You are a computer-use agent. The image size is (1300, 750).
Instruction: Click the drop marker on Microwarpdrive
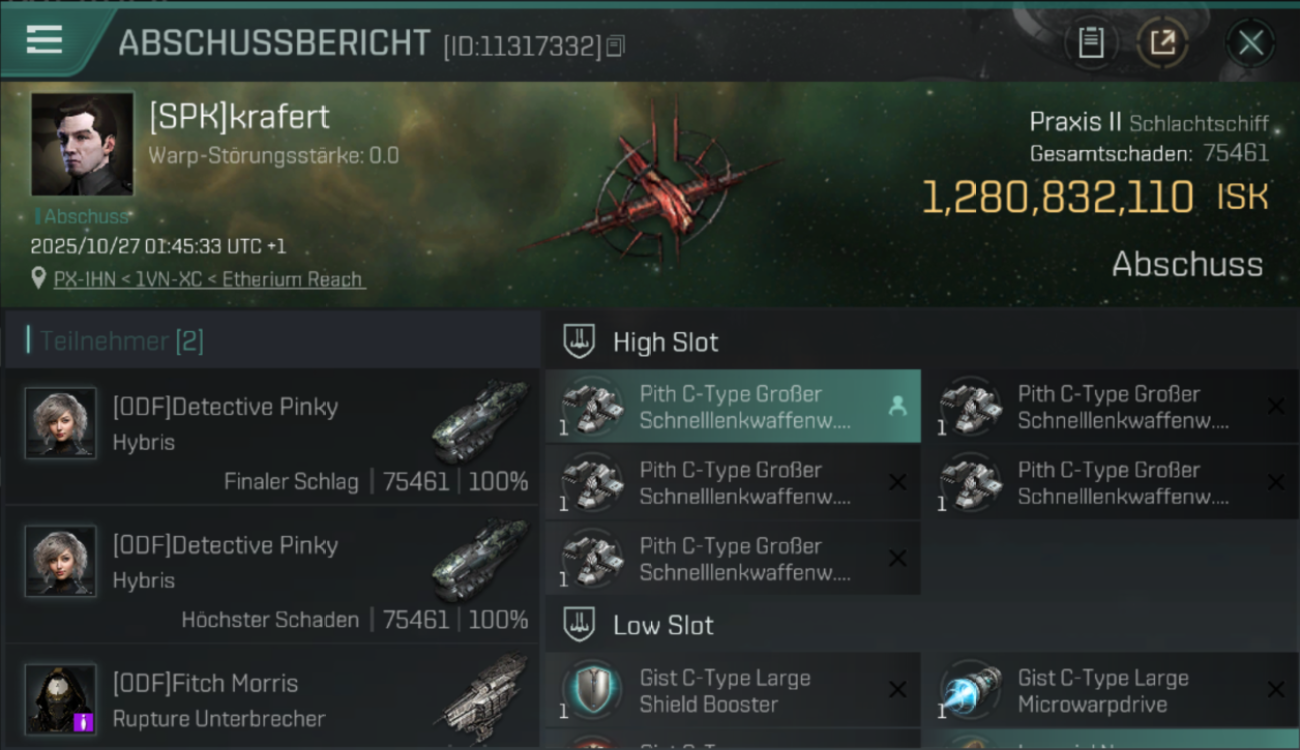click(1275, 689)
